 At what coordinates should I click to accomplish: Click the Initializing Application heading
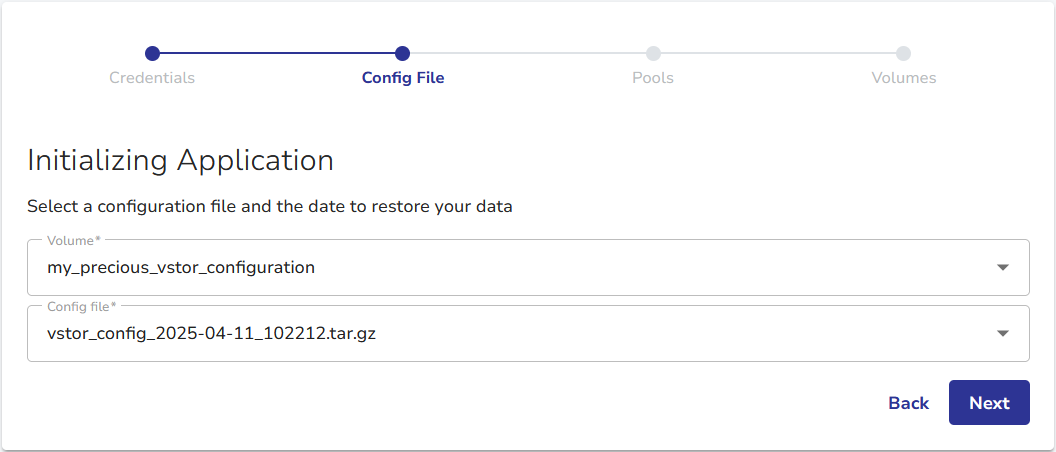click(x=180, y=160)
